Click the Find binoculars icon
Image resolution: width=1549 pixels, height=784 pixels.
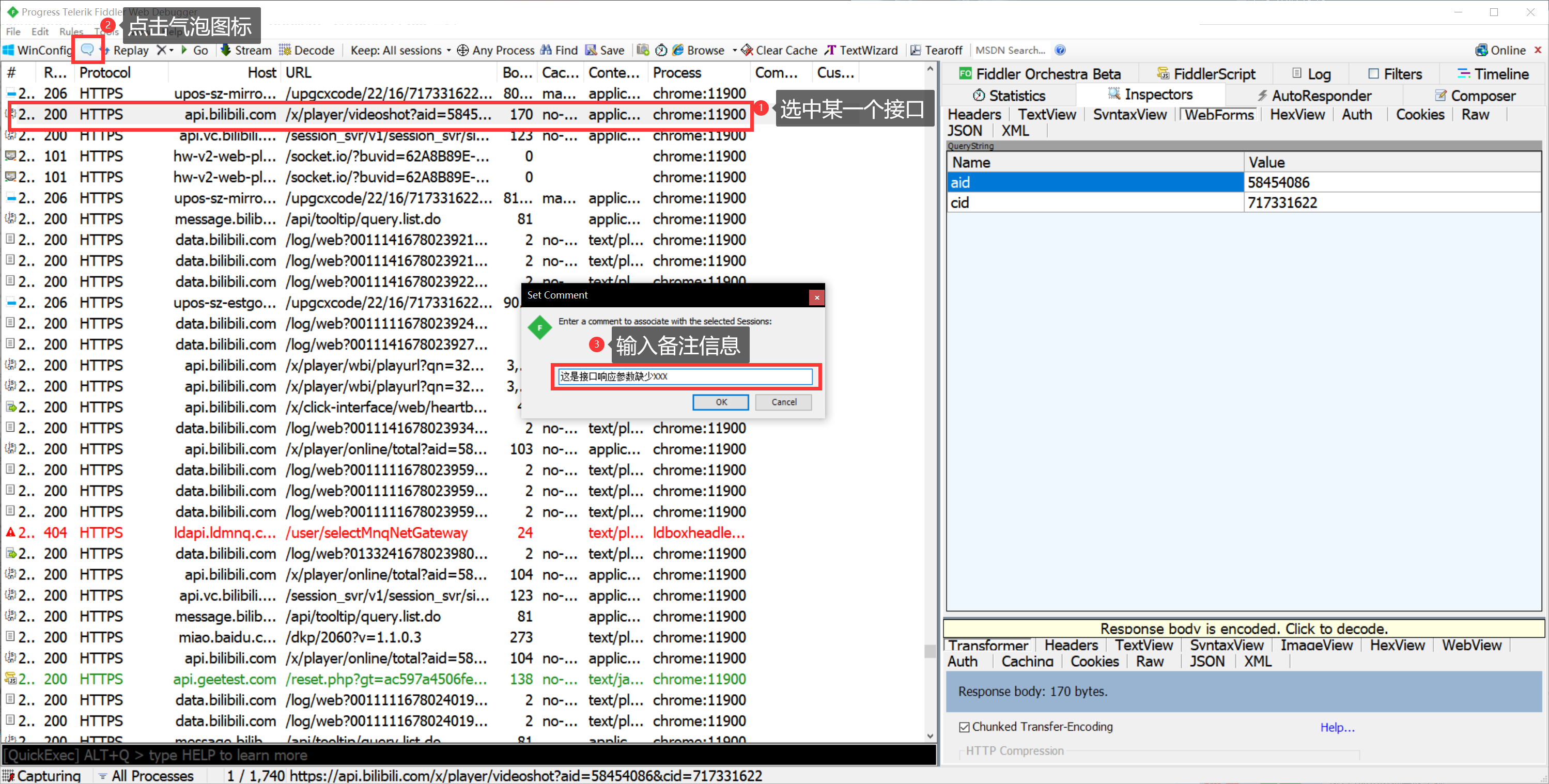click(546, 50)
